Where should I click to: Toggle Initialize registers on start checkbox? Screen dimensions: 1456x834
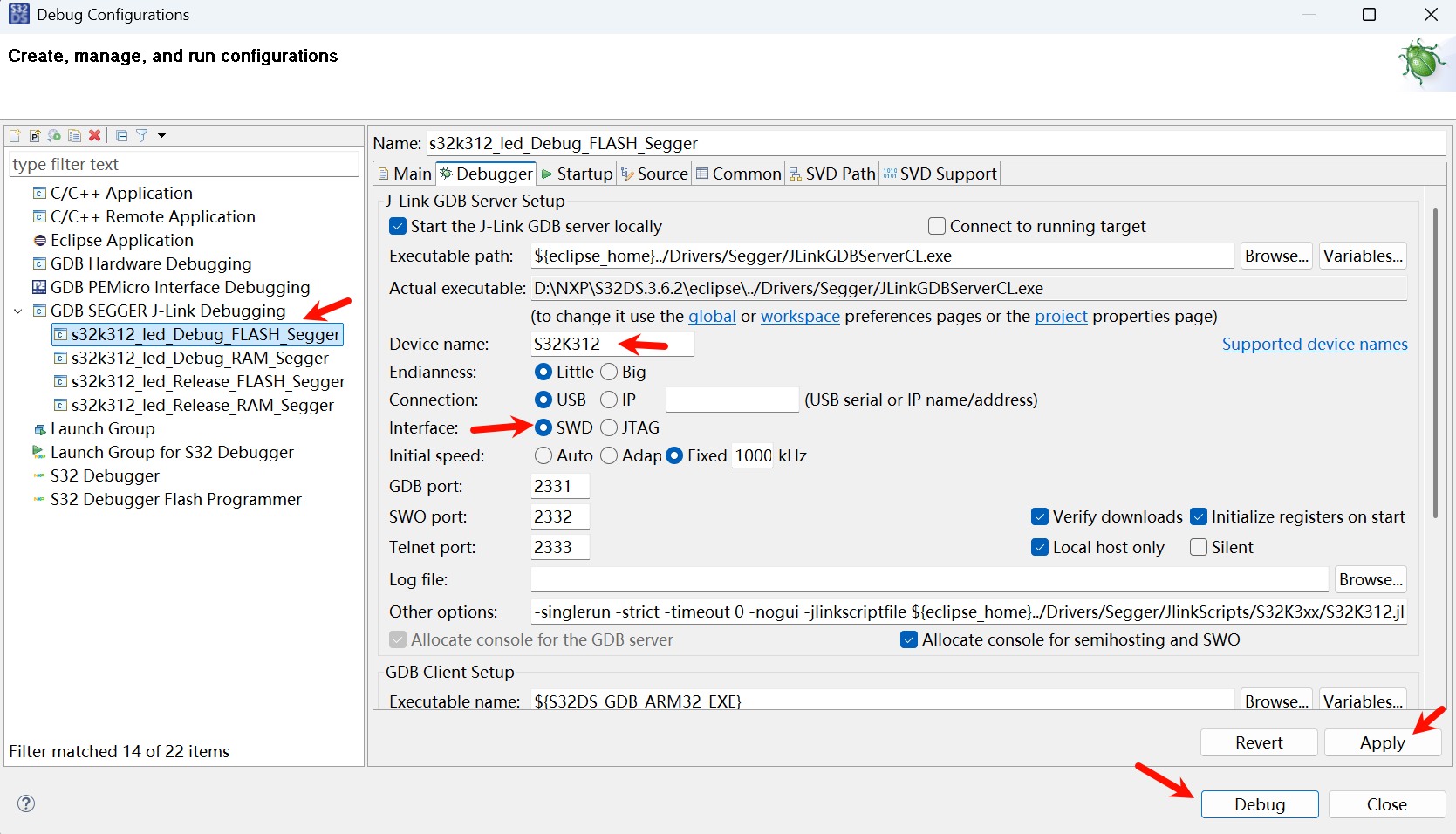(1199, 516)
